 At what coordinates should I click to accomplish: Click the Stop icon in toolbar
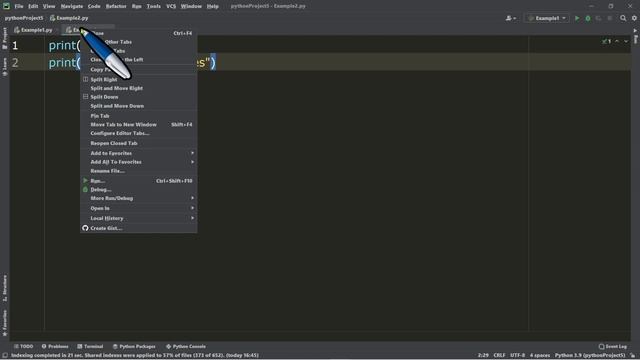(x=610, y=18)
